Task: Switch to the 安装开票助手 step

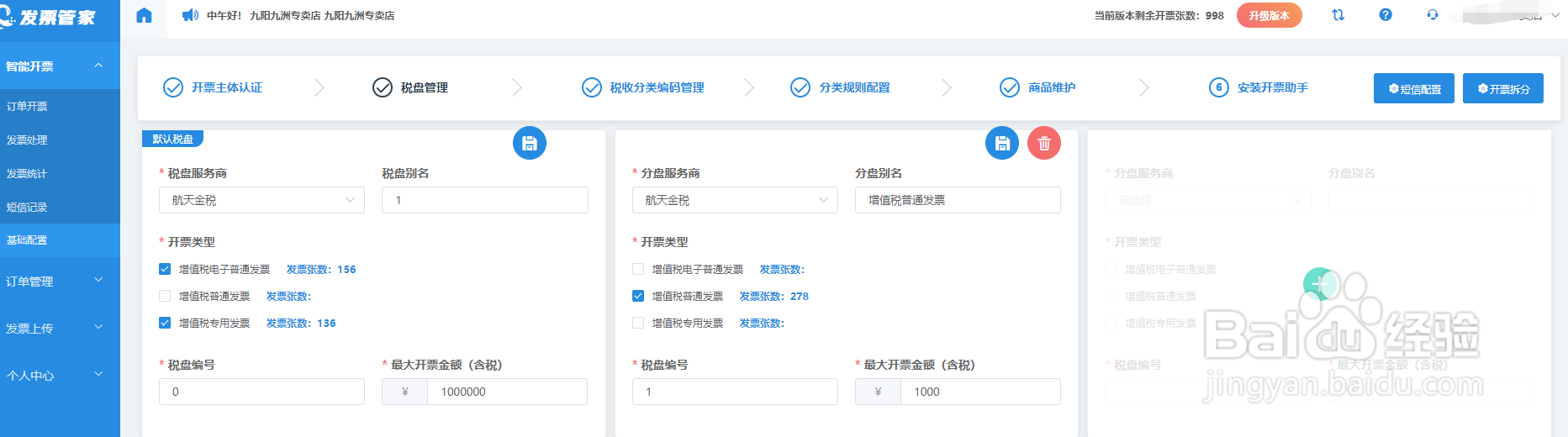Action: (1272, 87)
